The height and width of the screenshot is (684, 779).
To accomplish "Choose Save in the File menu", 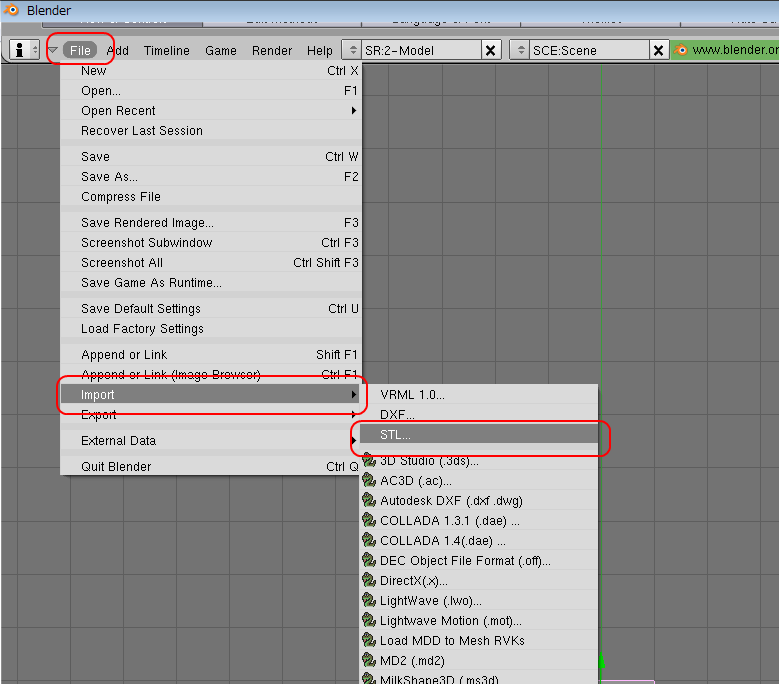I will [x=211, y=156].
